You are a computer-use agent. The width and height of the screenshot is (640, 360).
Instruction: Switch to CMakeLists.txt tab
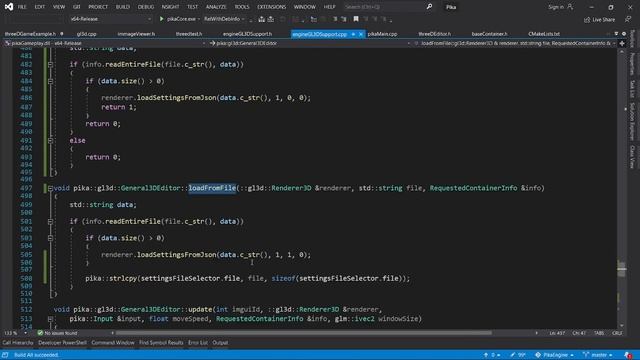[544, 34]
